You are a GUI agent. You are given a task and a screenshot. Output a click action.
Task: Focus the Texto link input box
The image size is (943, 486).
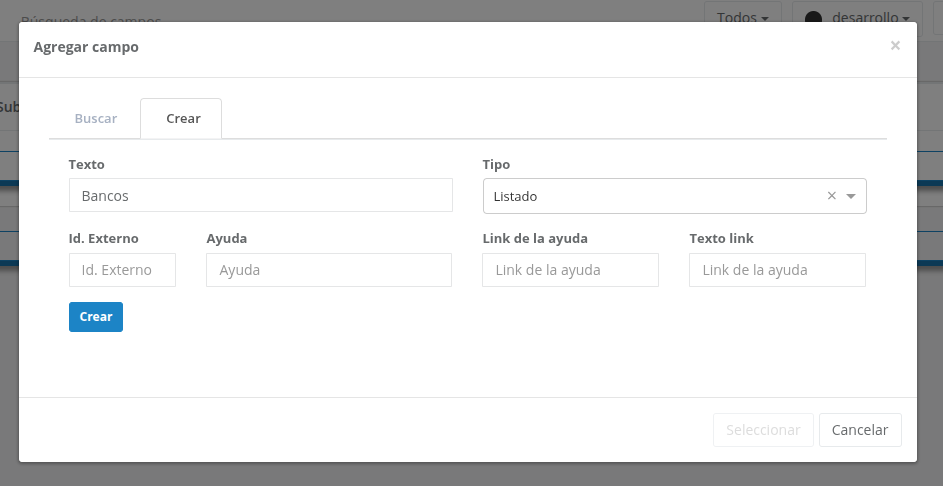777,270
